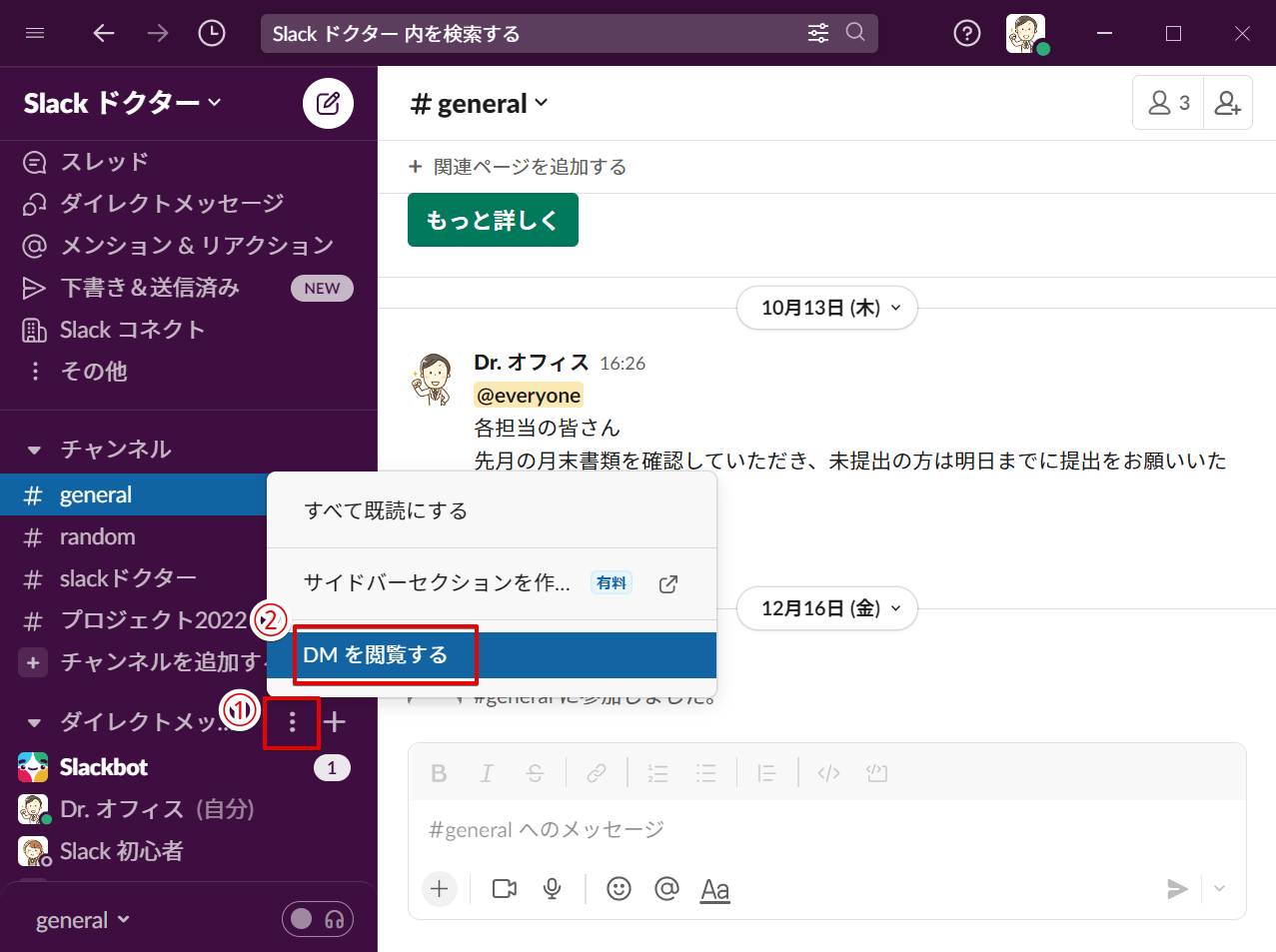
Task: Select DM を閲覧する in the context menu
Action: click(385, 654)
